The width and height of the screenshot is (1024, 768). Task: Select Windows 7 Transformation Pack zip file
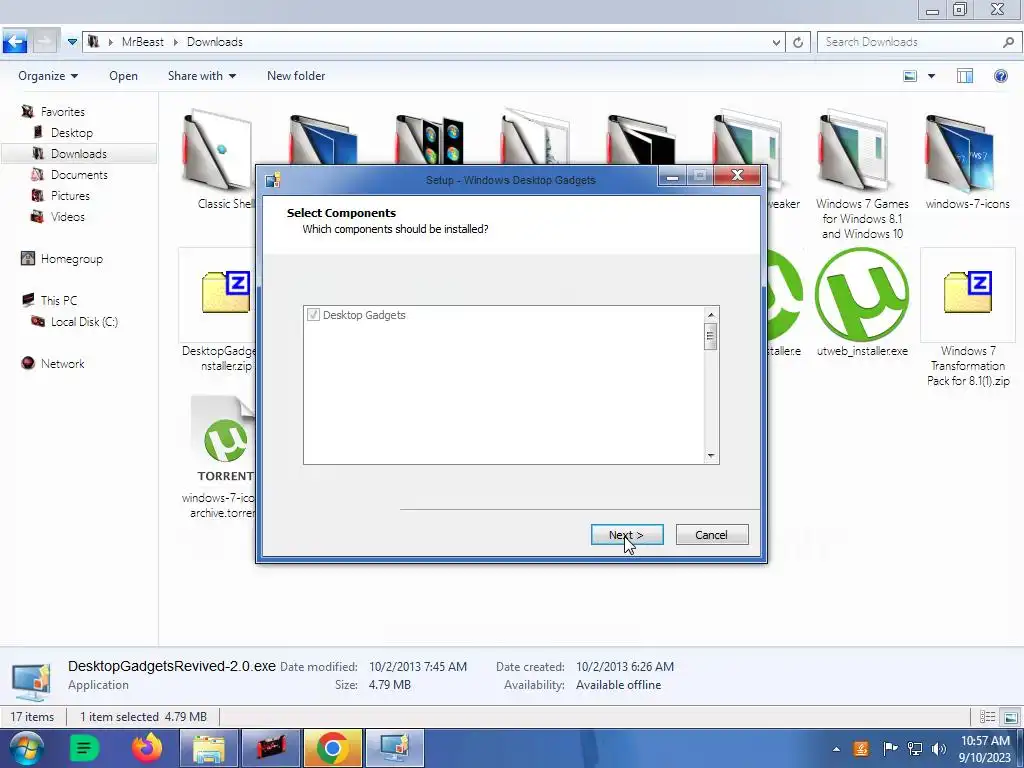click(x=968, y=318)
